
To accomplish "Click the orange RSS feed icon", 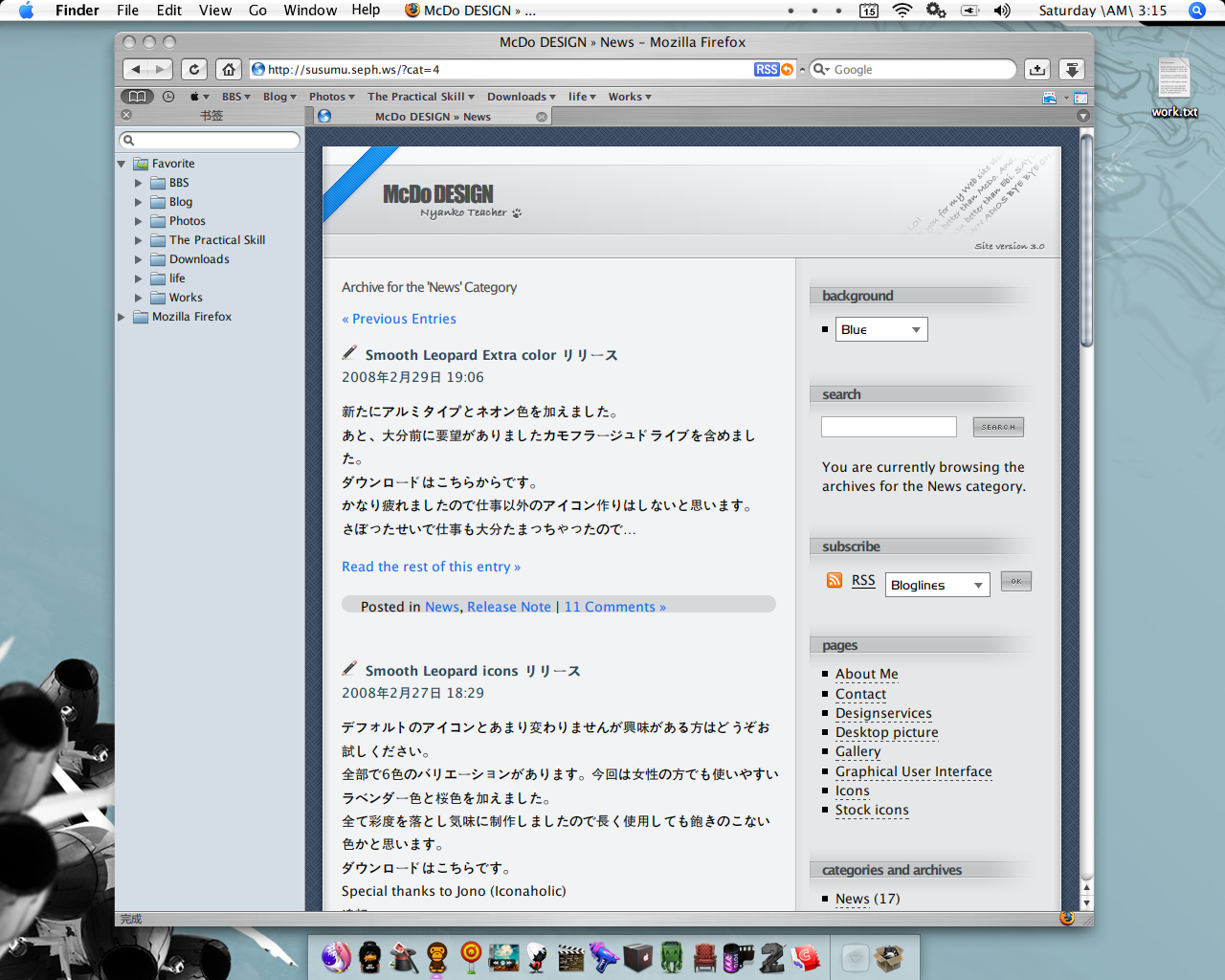I will click(835, 581).
